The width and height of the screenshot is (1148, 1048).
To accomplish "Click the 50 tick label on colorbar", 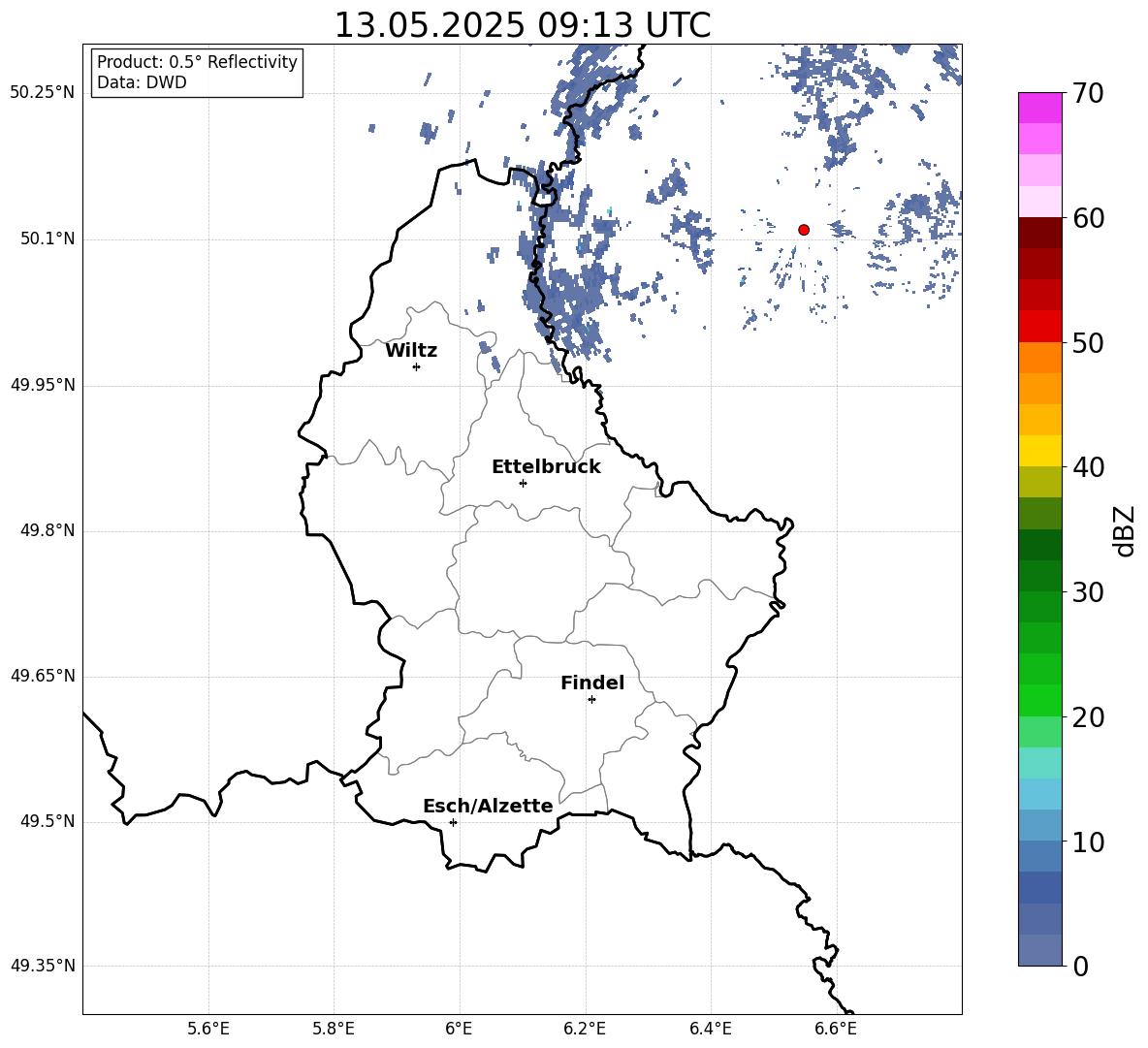I will (1088, 342).
